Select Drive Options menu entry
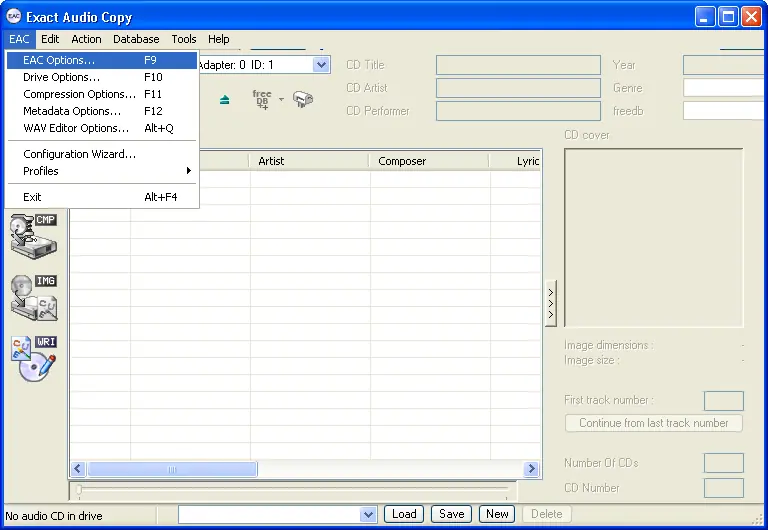The image size is (768, 530). coord(102,77)
